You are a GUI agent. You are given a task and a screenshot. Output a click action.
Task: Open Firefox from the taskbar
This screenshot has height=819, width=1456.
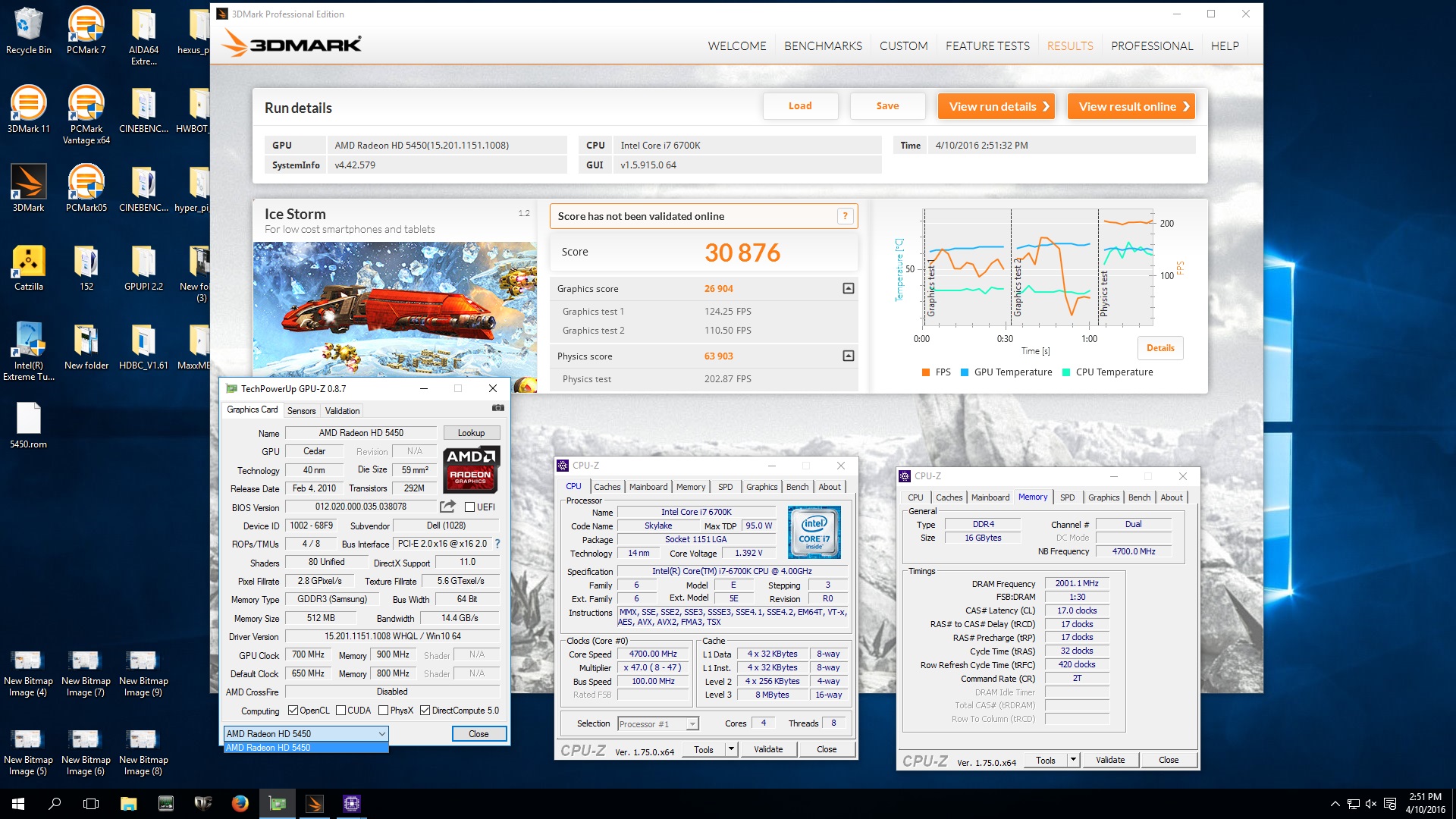240,804
